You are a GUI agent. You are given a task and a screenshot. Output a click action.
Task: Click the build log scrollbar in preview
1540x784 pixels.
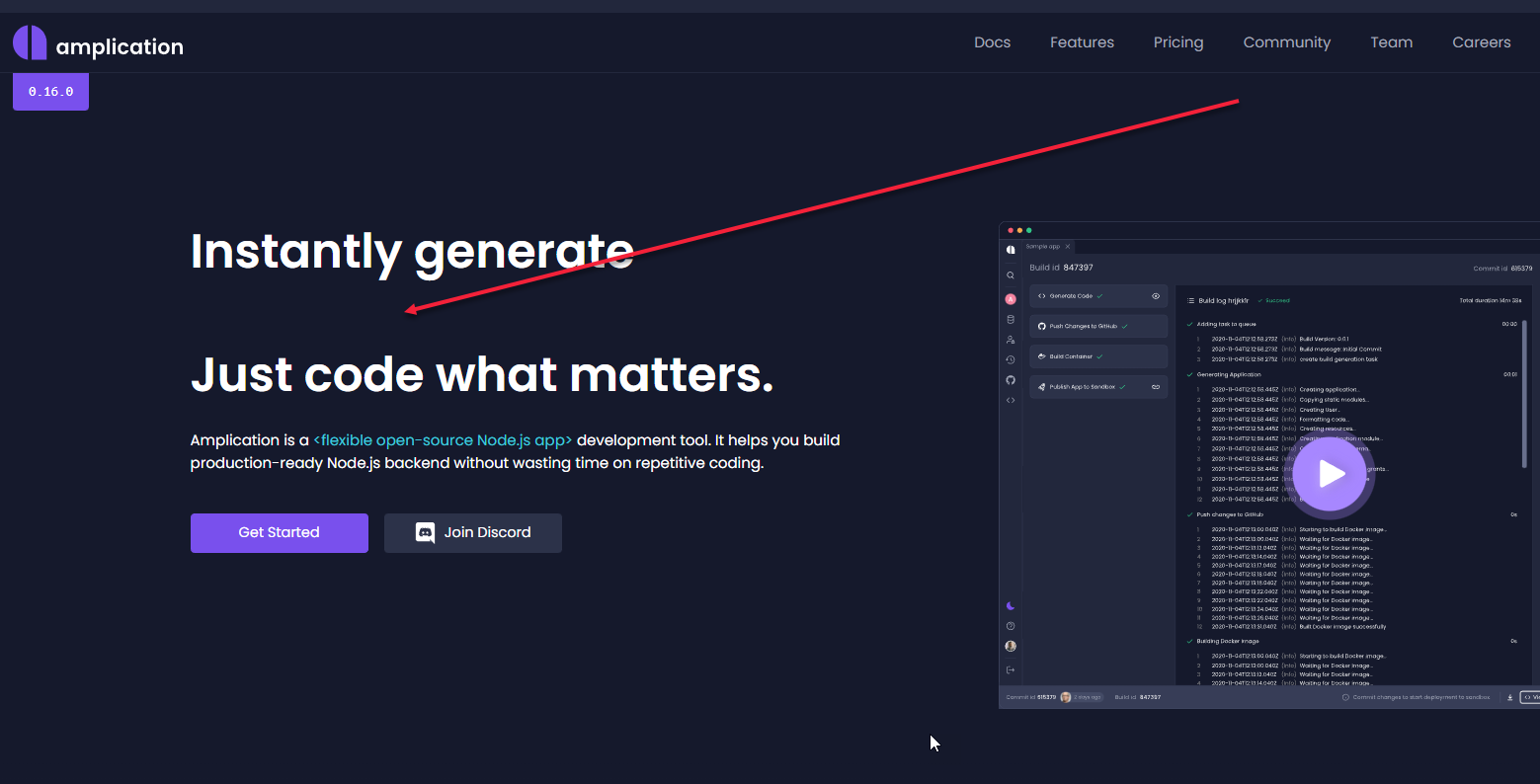click(1525, 395)
